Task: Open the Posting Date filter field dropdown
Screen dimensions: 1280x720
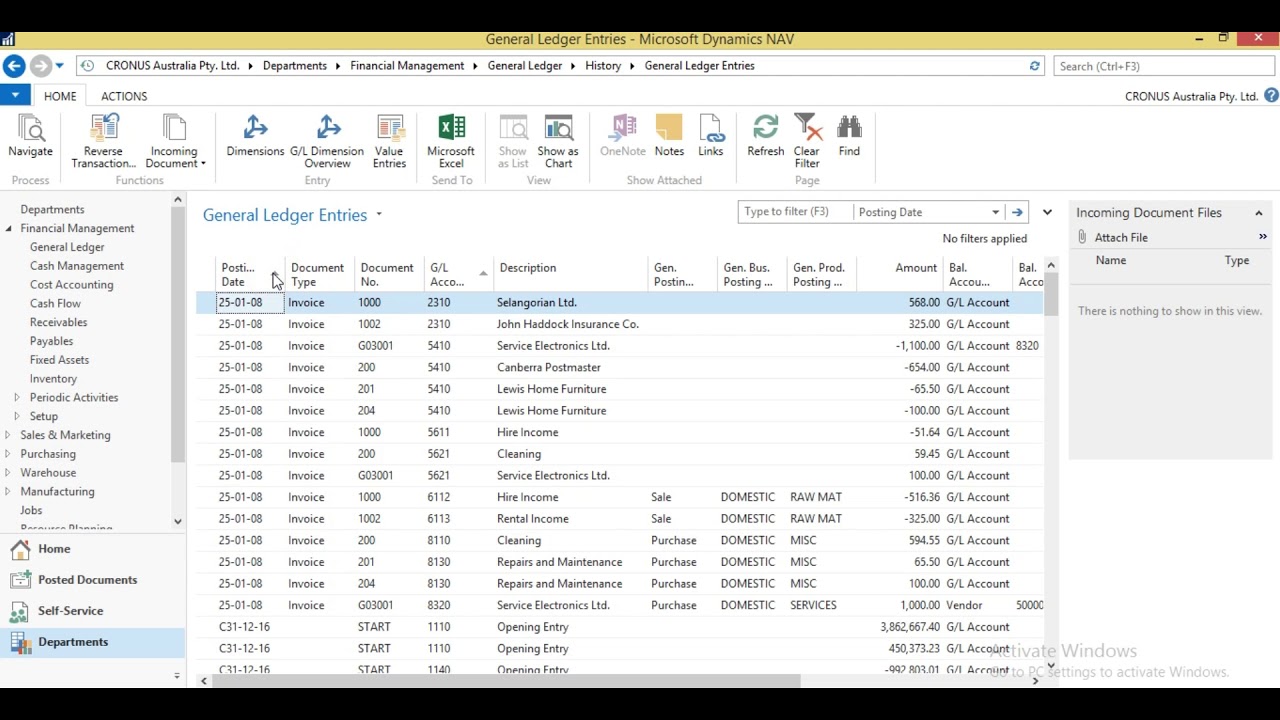Action: click(995, 212)
